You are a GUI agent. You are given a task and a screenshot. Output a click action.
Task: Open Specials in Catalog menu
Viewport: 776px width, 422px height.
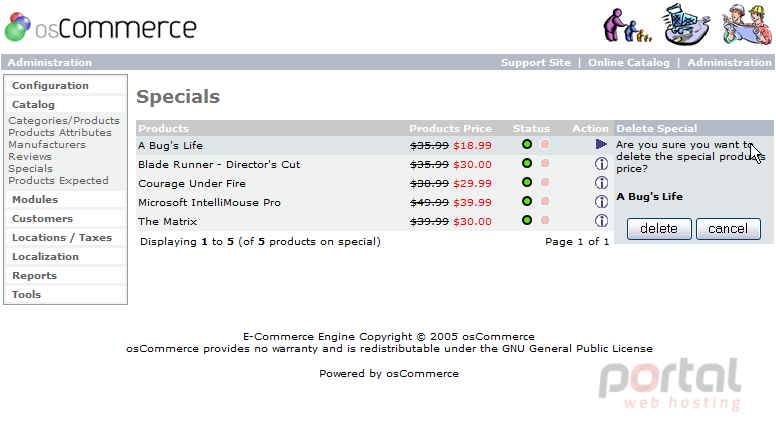[x=30, y=169]
